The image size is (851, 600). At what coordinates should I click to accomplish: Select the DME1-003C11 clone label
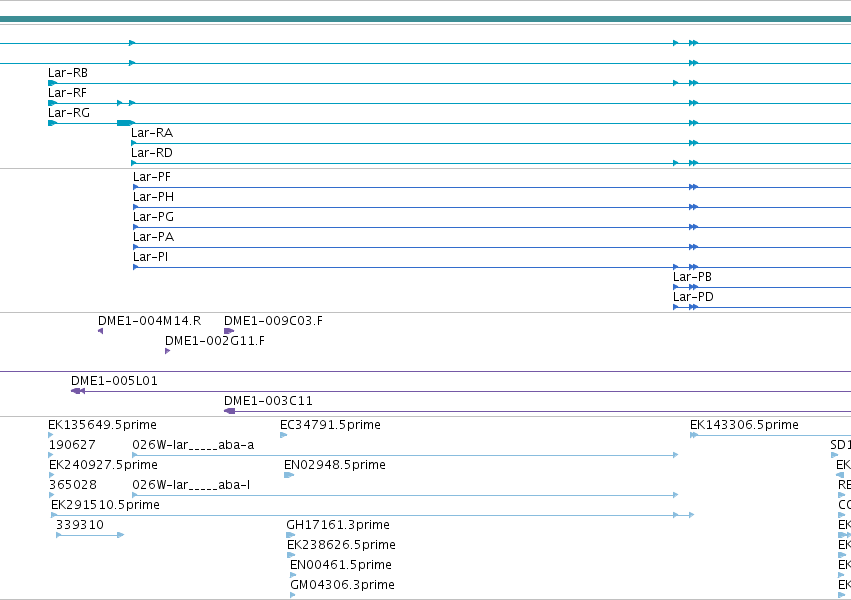[x=269, y=401]
